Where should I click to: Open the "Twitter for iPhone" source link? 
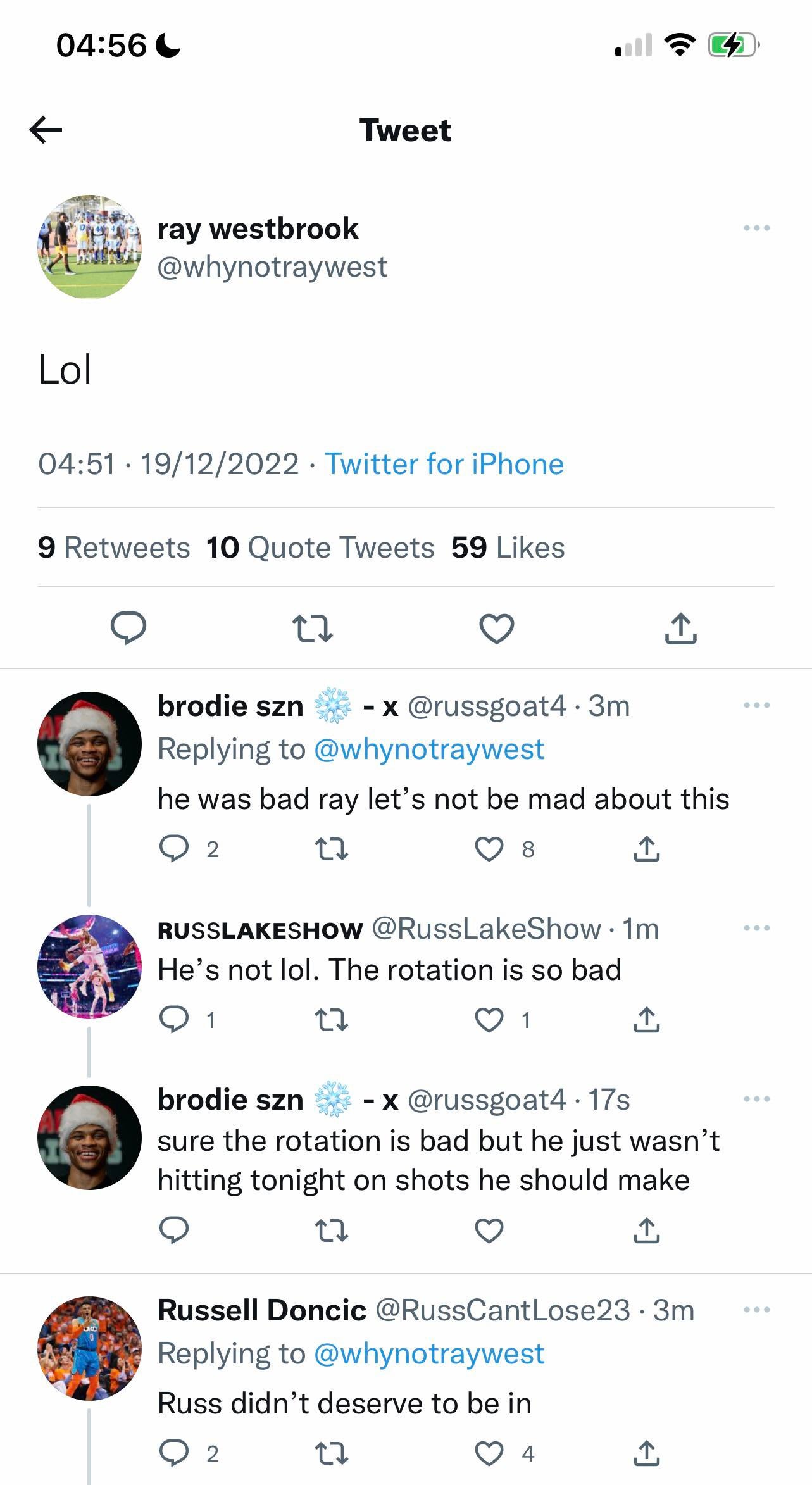click(444, 464)
